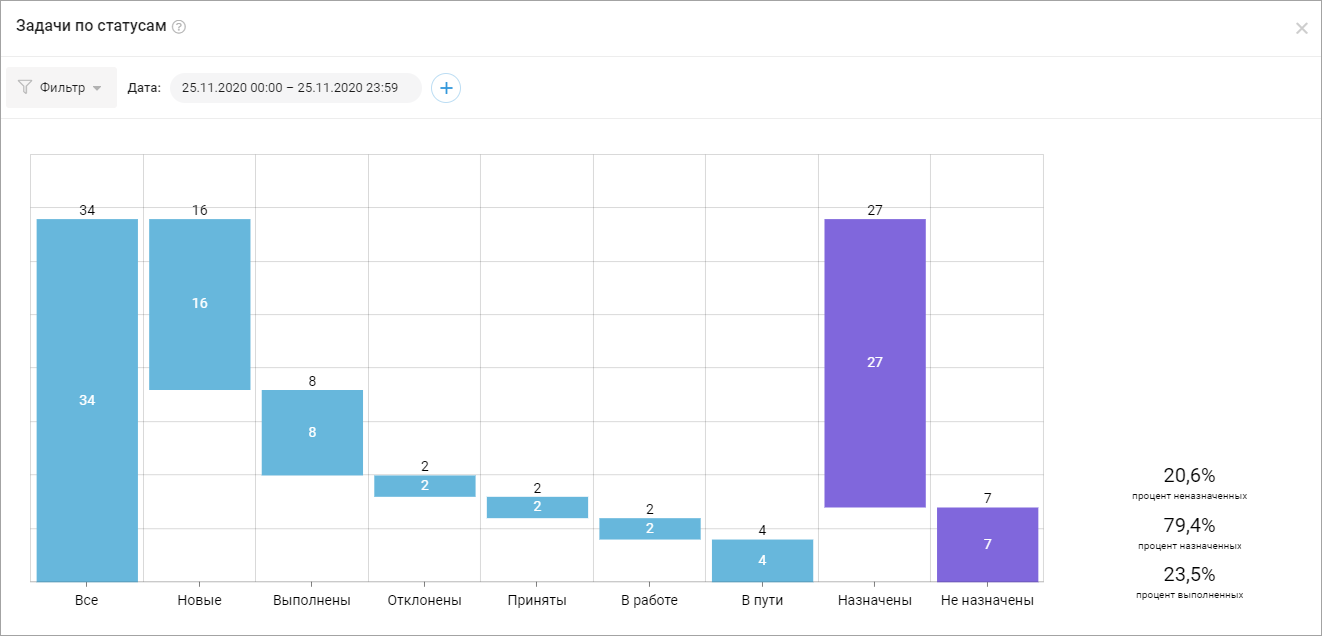Select the В пути bar showing 4
Screen dimensions: 1322x636
pyautogui.click(x=762, y=560)
